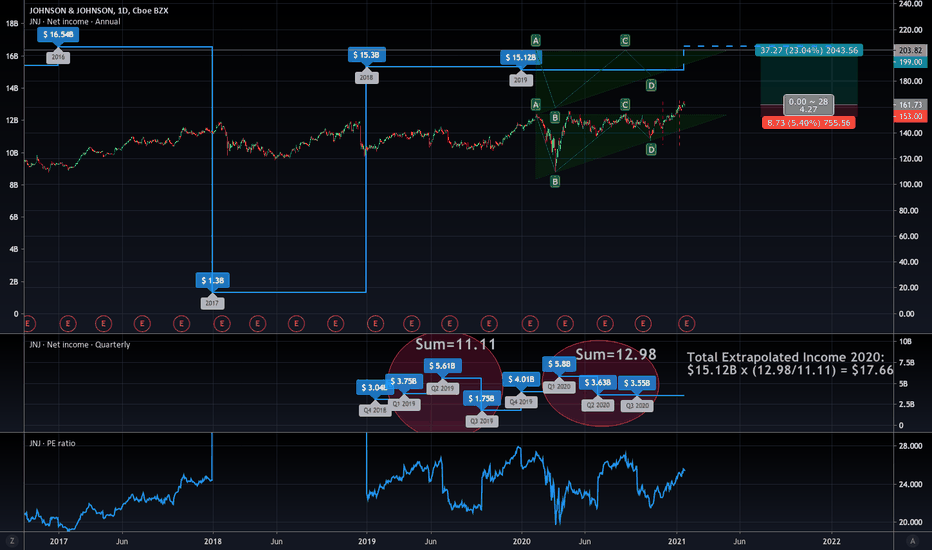Click the red 153.00 price label
Image resolution: width=932 pixels, height=550 pixels.
[x=911, y=116]
